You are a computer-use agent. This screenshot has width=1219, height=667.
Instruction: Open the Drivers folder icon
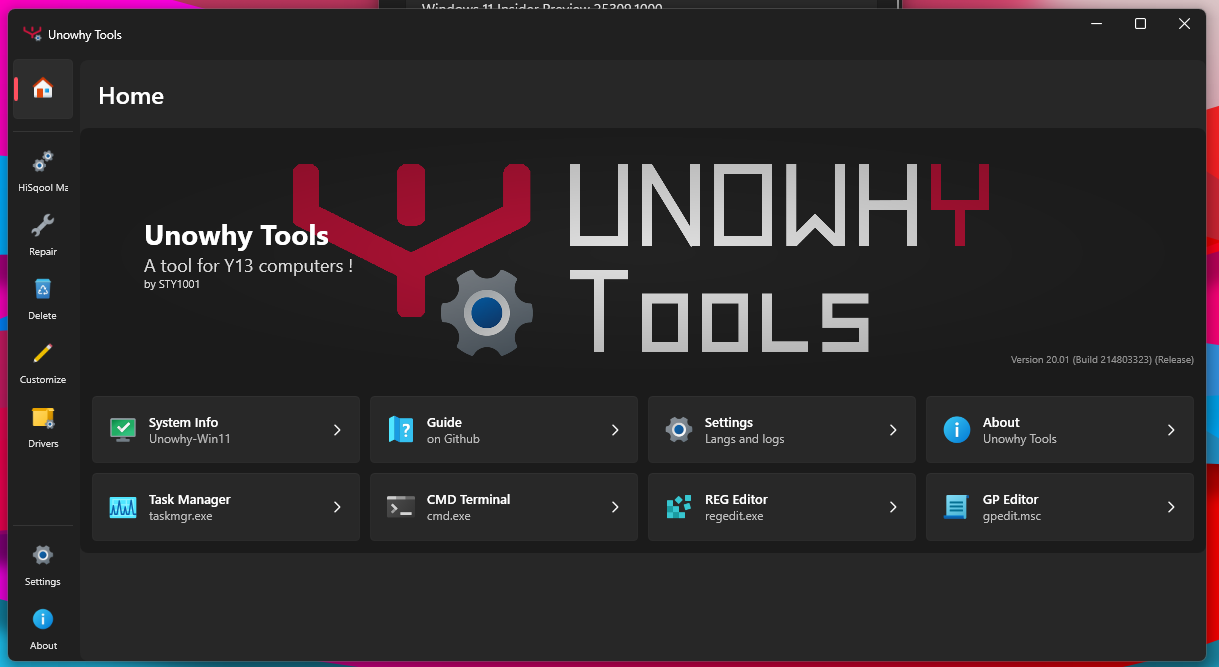(43, 417)
